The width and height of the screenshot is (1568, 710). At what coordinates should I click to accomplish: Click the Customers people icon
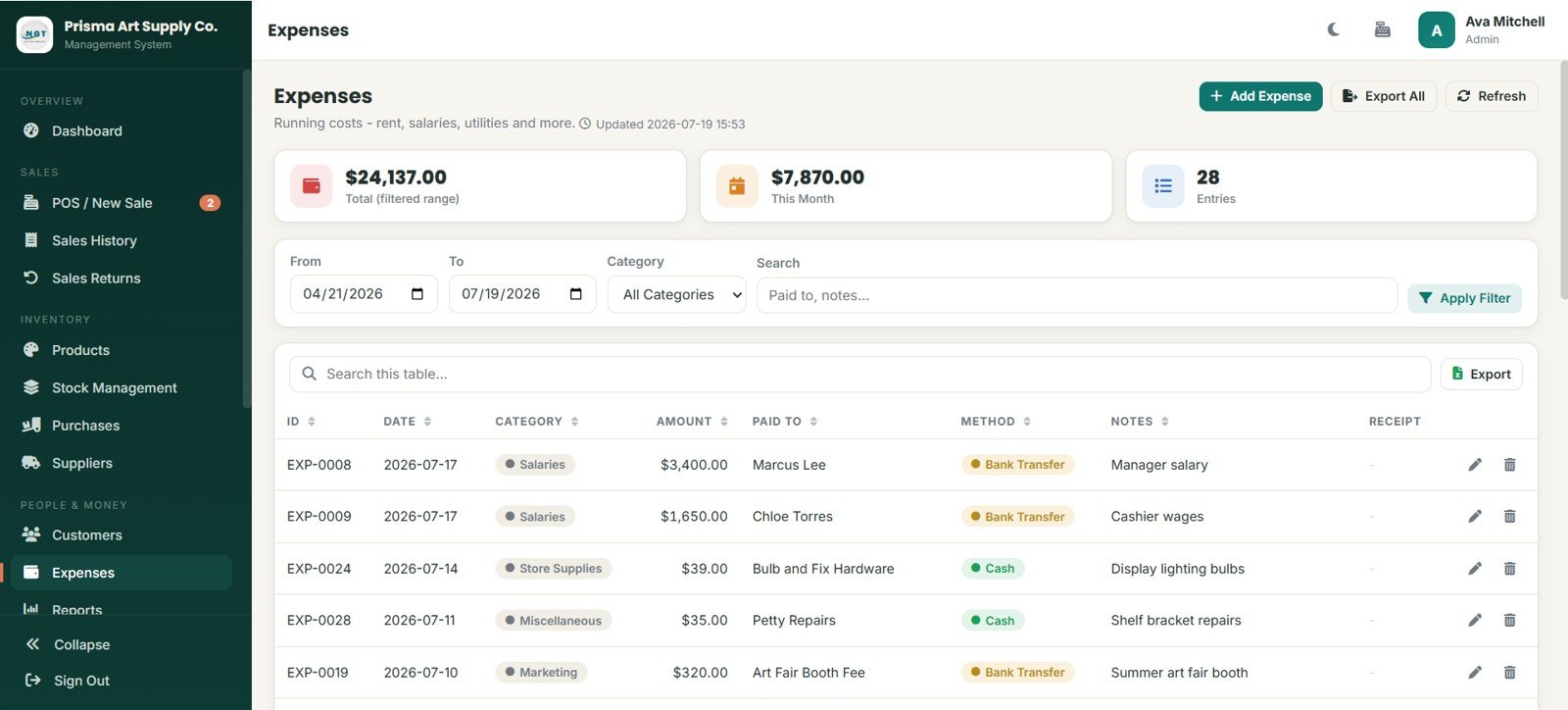point(31,534)
